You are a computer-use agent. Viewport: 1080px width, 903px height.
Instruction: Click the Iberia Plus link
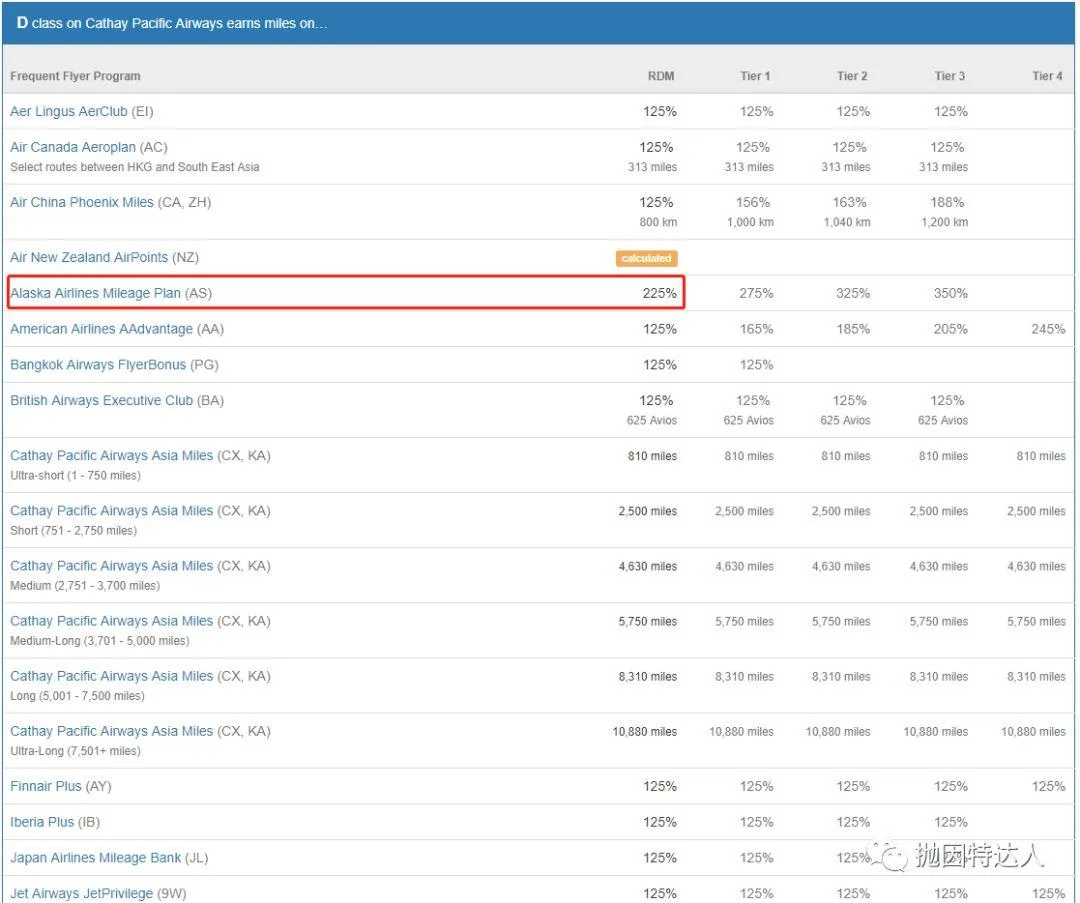pyautogui.click(x=41, y=822)
